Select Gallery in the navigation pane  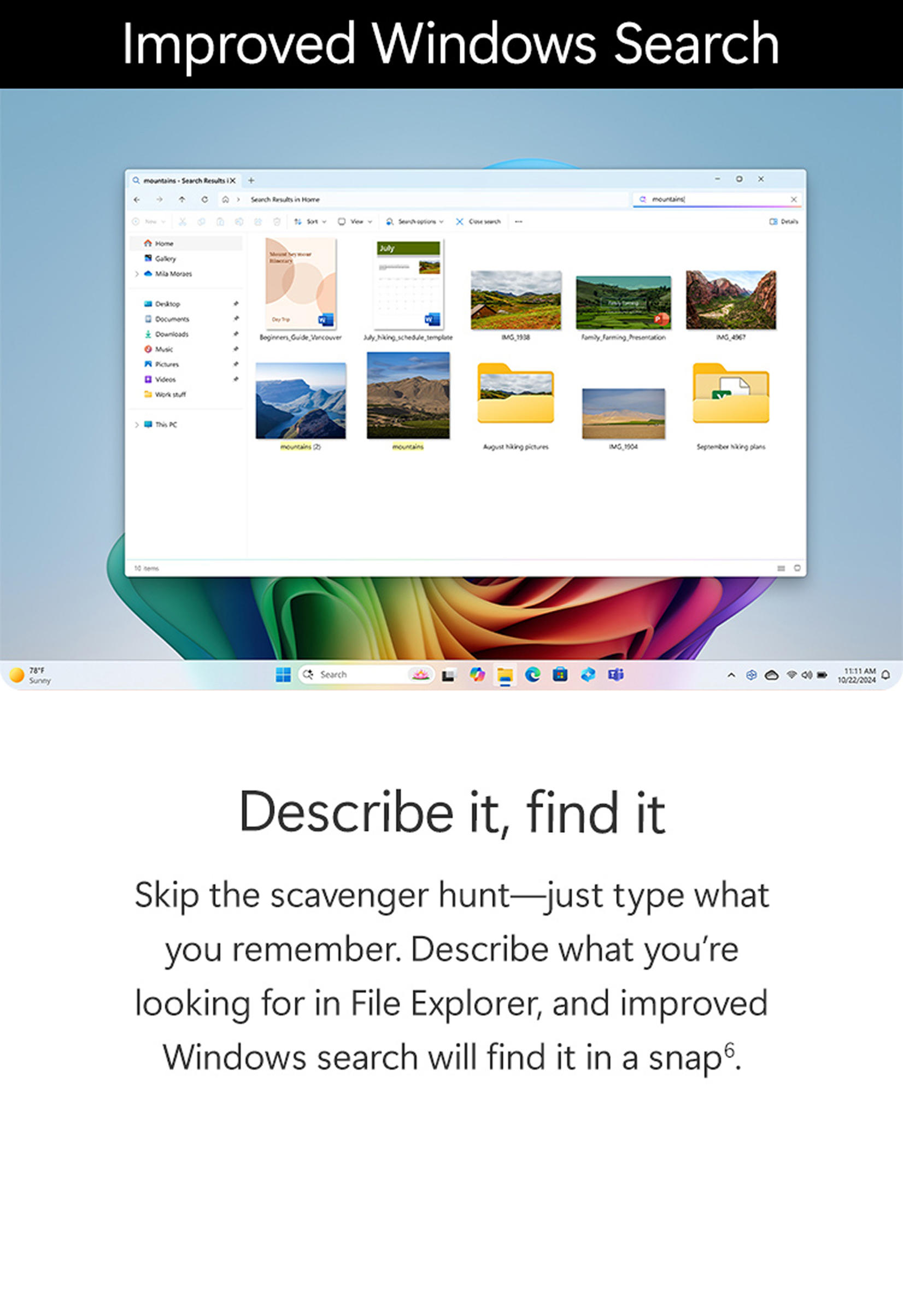(x=166, y=259)
